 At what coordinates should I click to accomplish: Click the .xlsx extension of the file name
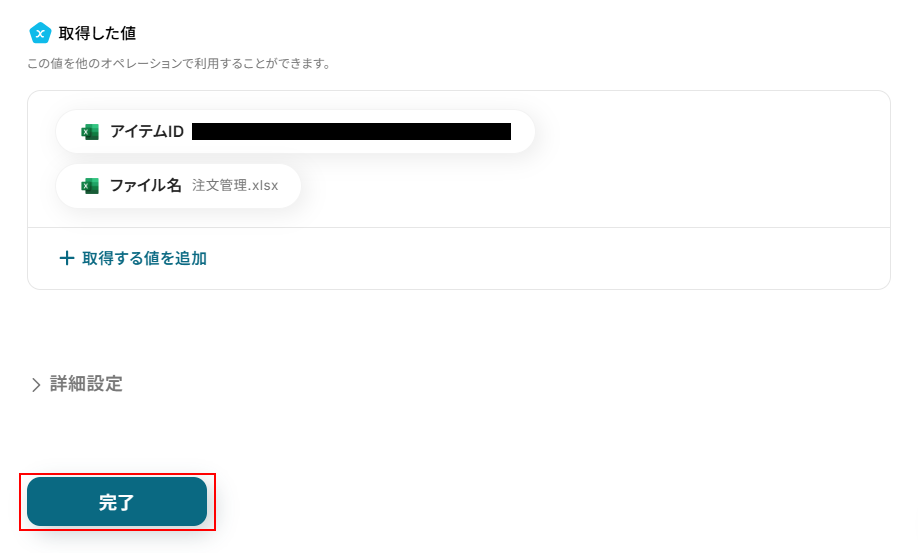(264, 186)
